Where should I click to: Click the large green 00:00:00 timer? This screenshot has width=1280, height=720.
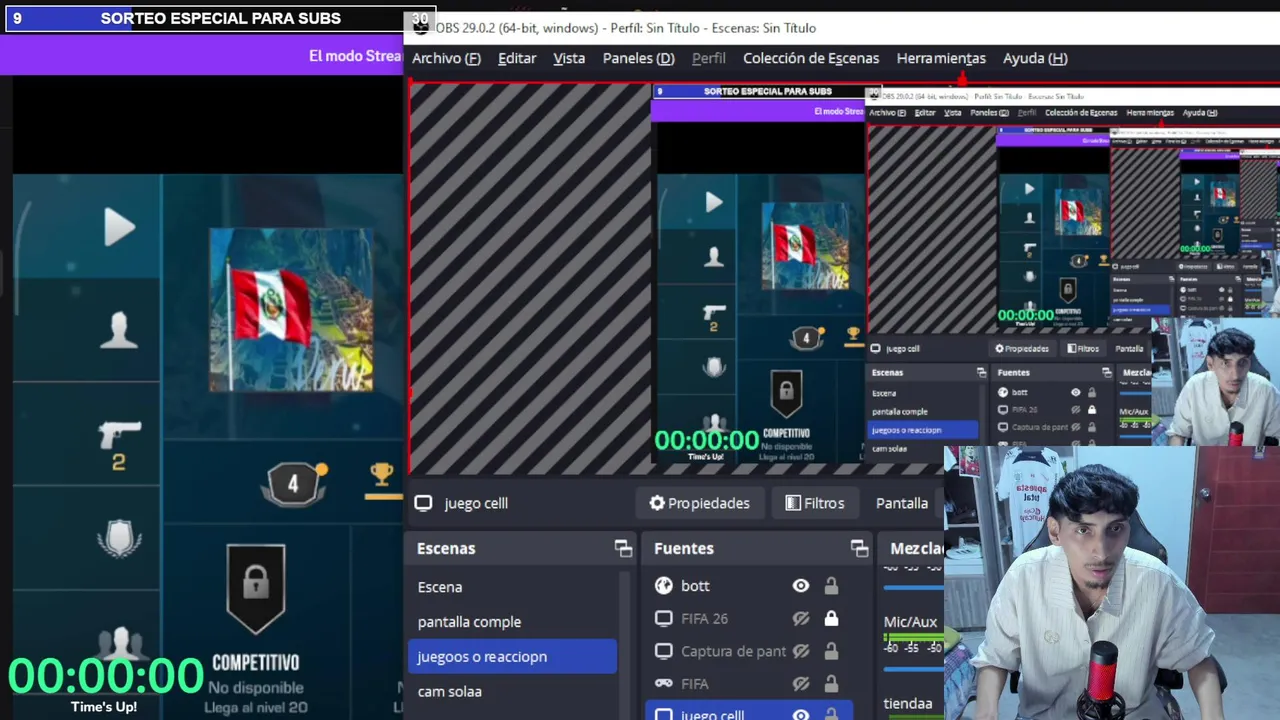click(106, 676)
